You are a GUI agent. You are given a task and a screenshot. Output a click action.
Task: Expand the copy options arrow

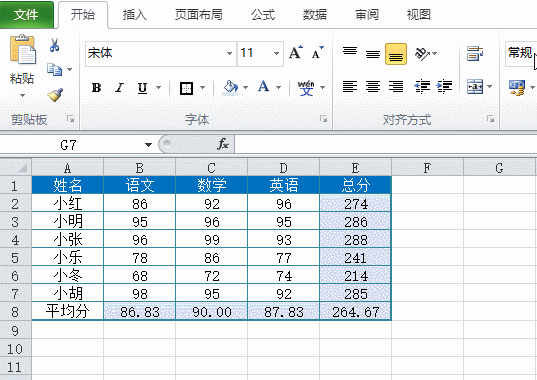point(70,69)
